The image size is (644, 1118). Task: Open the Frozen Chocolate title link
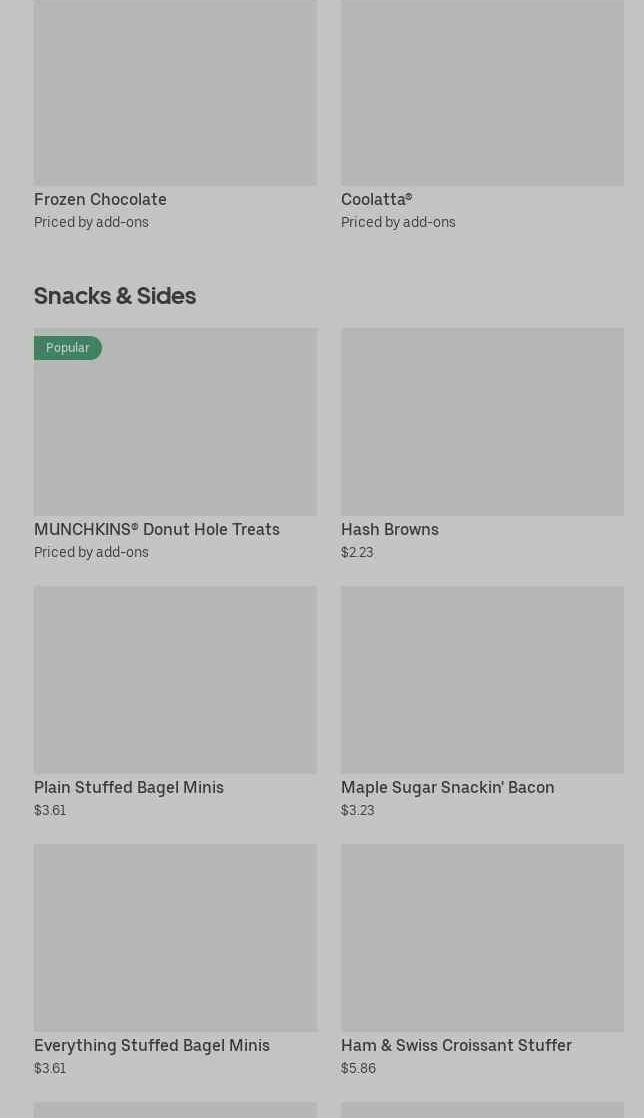click(x=100, y=199)
